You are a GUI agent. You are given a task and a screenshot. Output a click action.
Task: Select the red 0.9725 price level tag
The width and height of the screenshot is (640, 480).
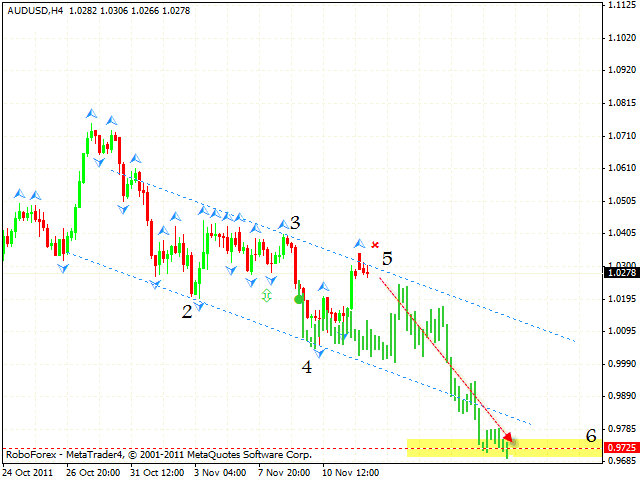621,448
